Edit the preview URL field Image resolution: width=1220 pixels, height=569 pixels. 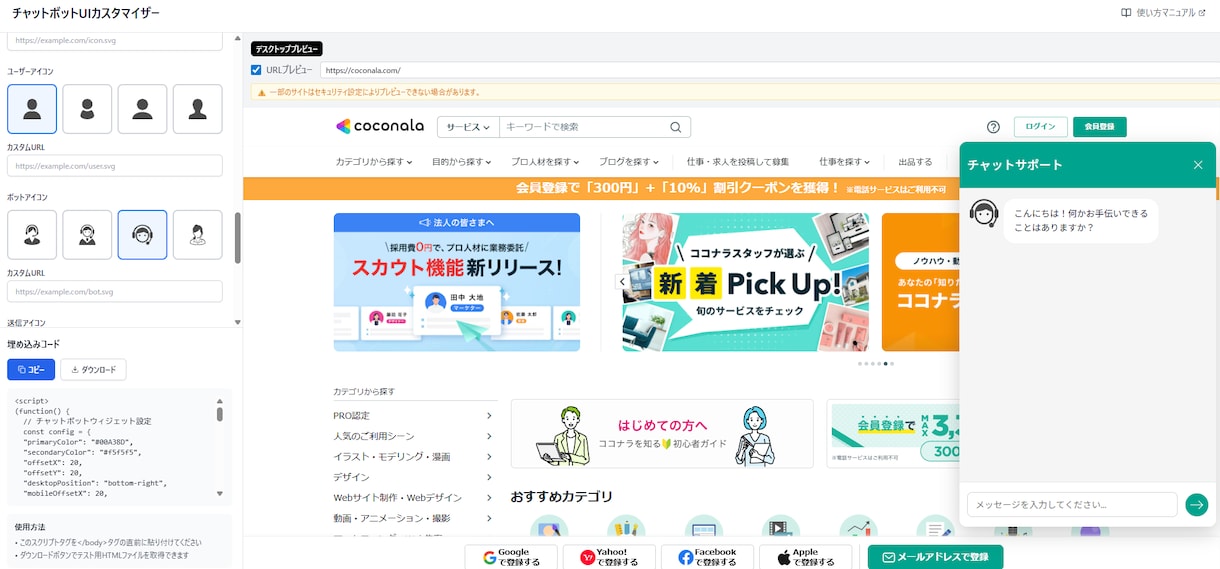click(x=769, y=70)
